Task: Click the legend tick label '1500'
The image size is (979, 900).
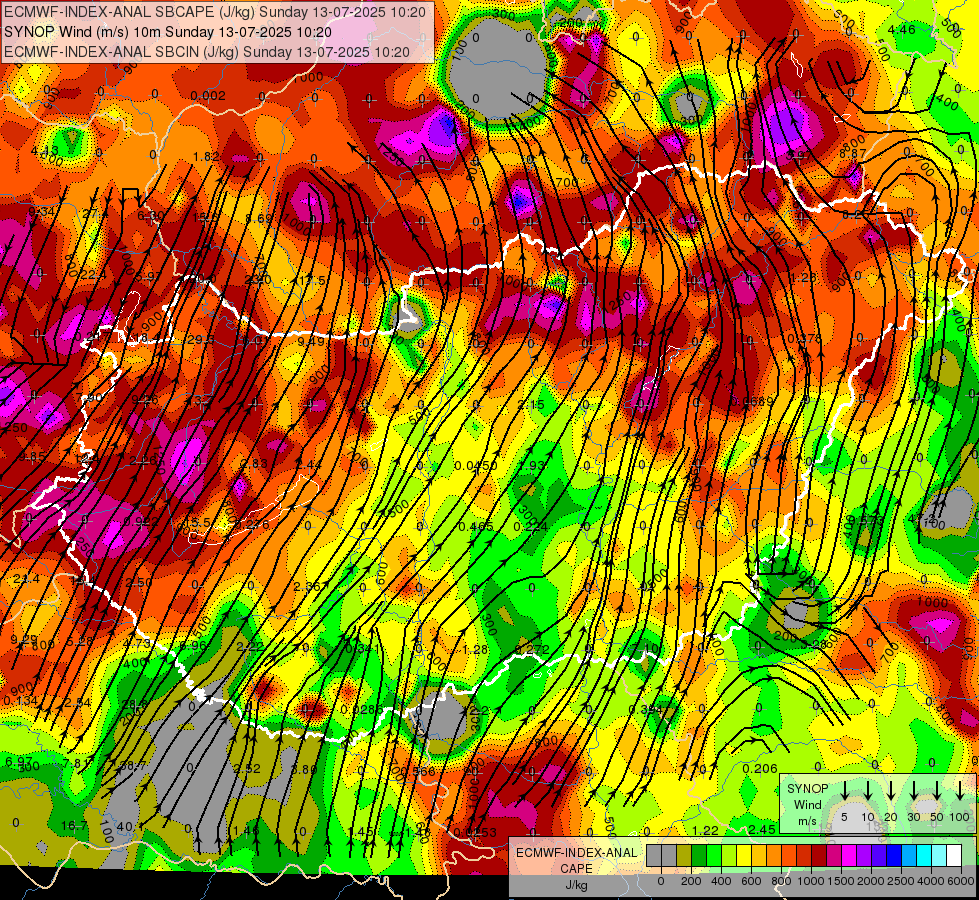Action: 841,881
